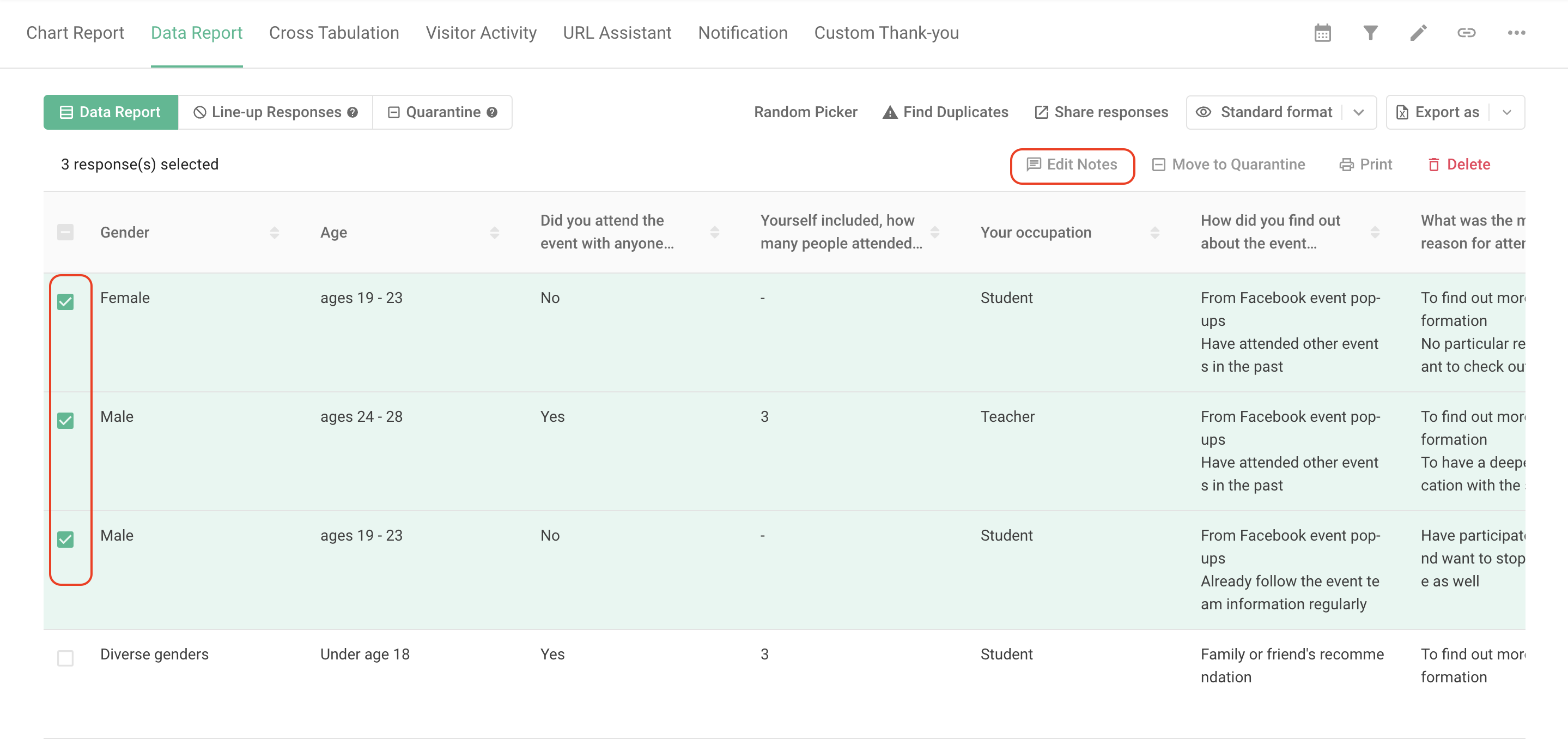Expand the Standard format dropdown arrow
1568x739 pixels.
pos(1359,113)
